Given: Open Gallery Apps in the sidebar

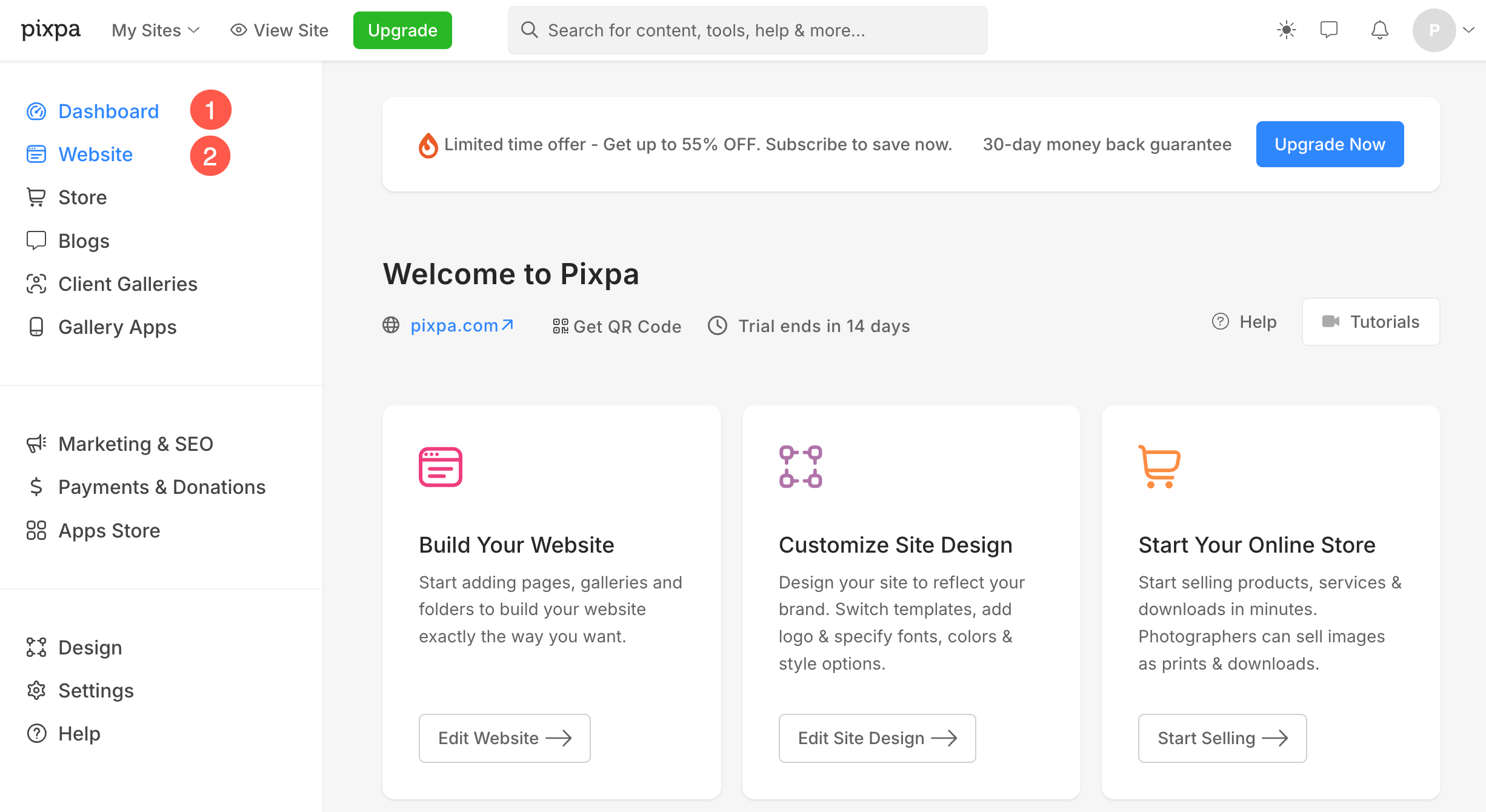Looking at the screenshot, I should tap(118, 327).
